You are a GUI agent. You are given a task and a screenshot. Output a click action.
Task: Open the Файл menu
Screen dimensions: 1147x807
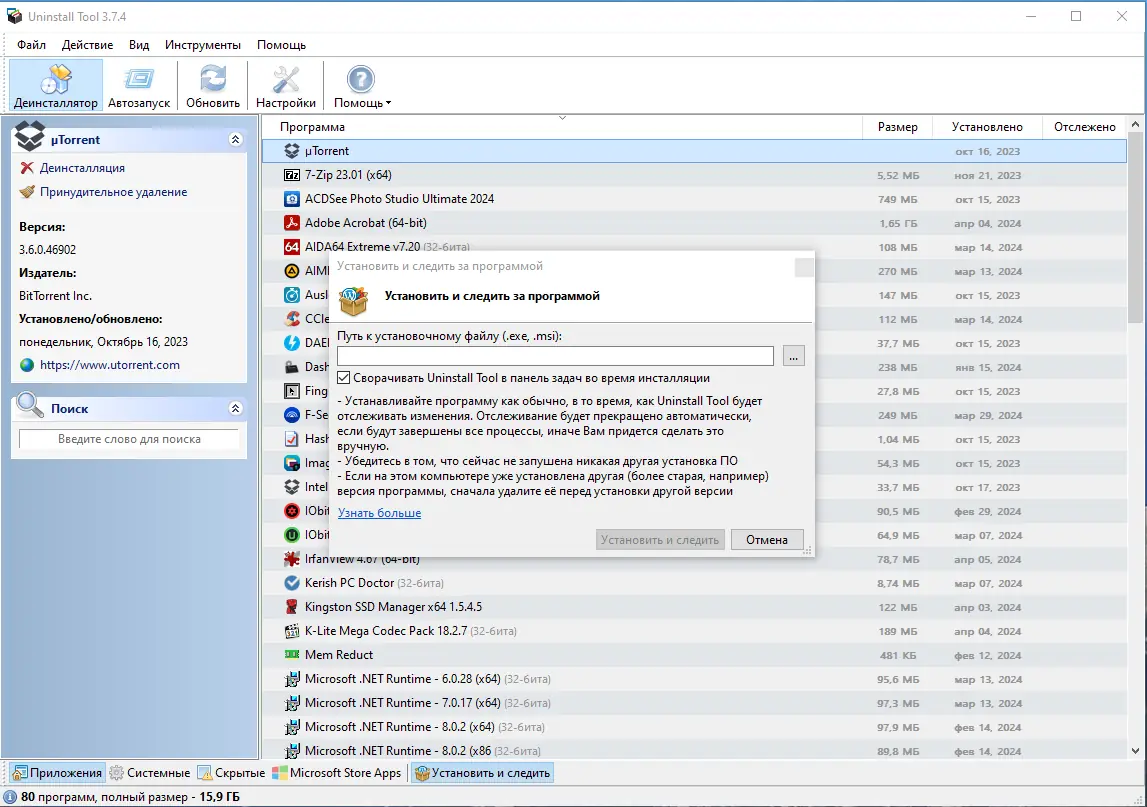(x=31, y=45)
